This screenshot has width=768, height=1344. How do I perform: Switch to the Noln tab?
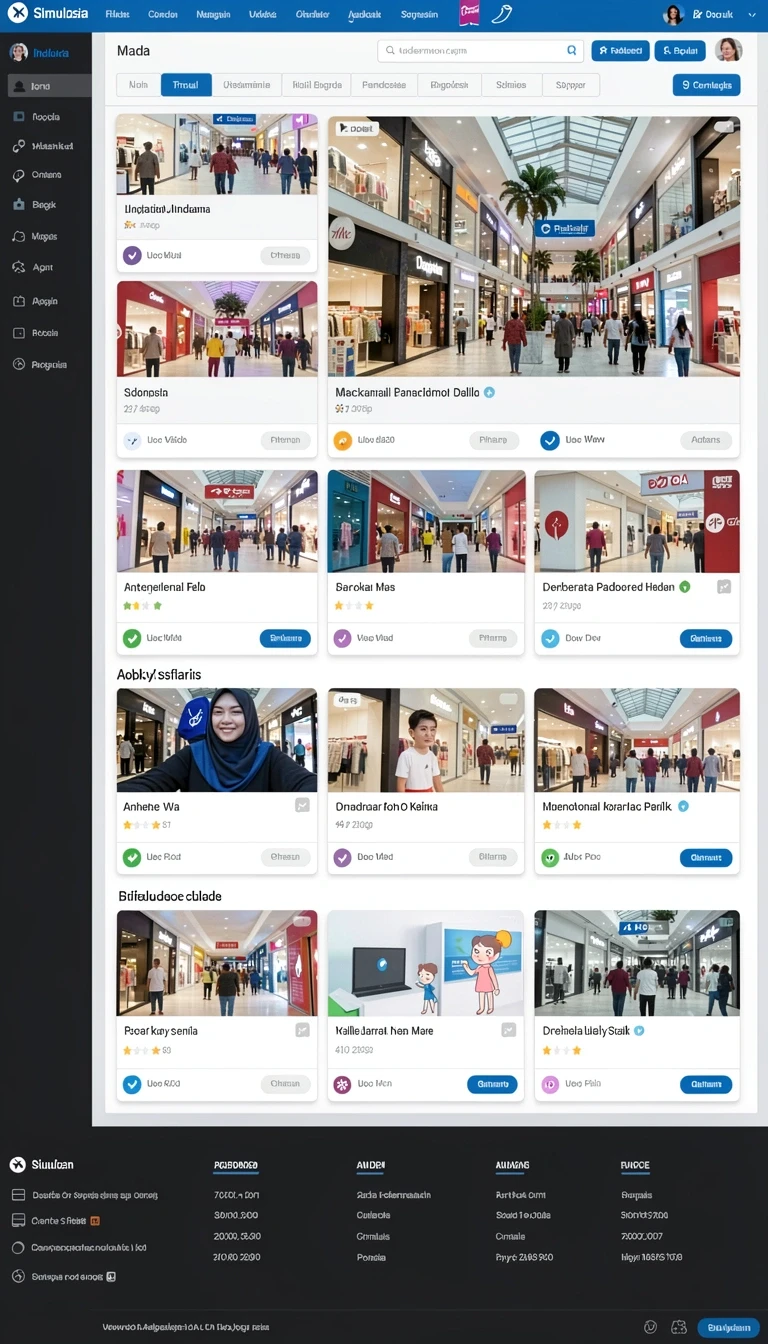[138, 85]
